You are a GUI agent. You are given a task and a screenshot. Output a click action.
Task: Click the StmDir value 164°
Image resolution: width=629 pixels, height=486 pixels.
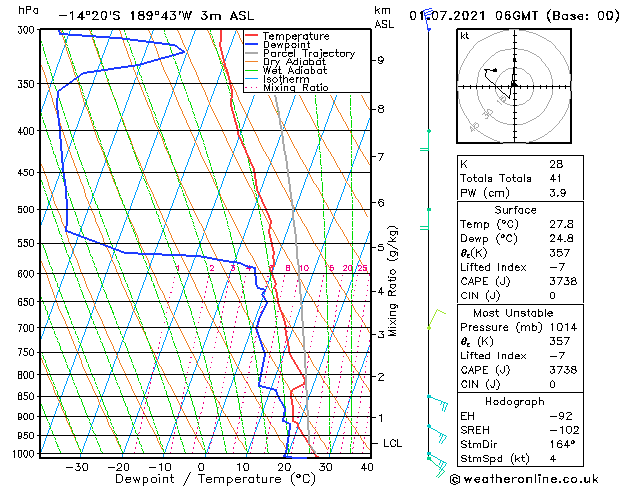click(562, 444)
